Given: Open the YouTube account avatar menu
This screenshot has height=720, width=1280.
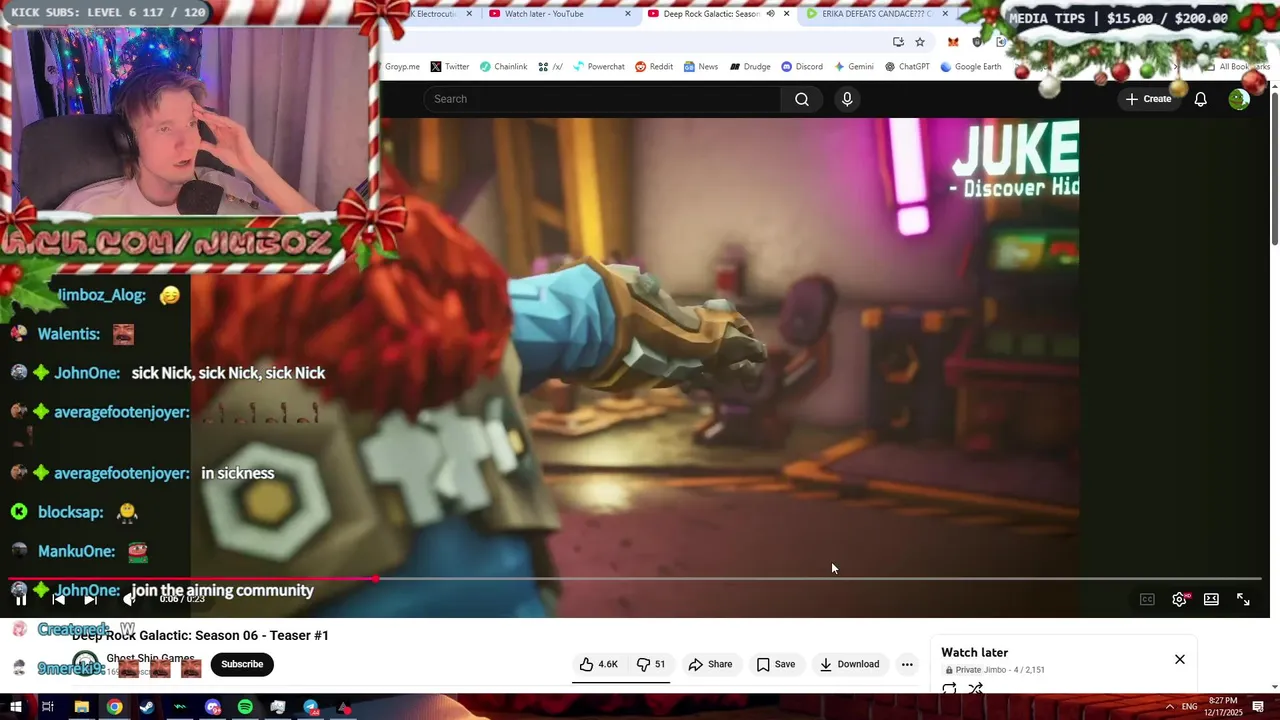Looking at the screenshot, I should point(1239,99).
